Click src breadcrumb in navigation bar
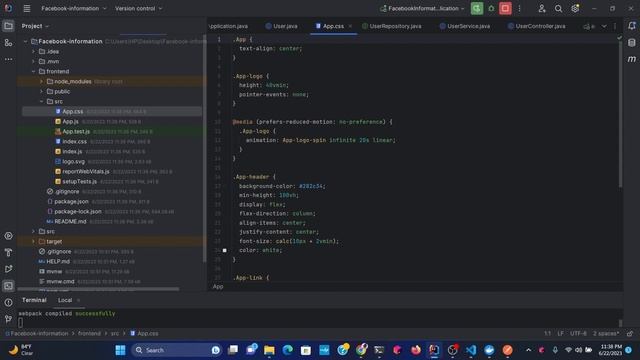640x360 pixels. click(x=115, y=333)
